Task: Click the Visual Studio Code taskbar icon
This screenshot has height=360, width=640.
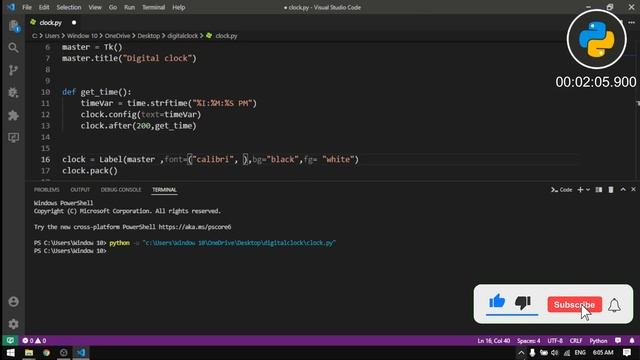Action: click(81, 353)
